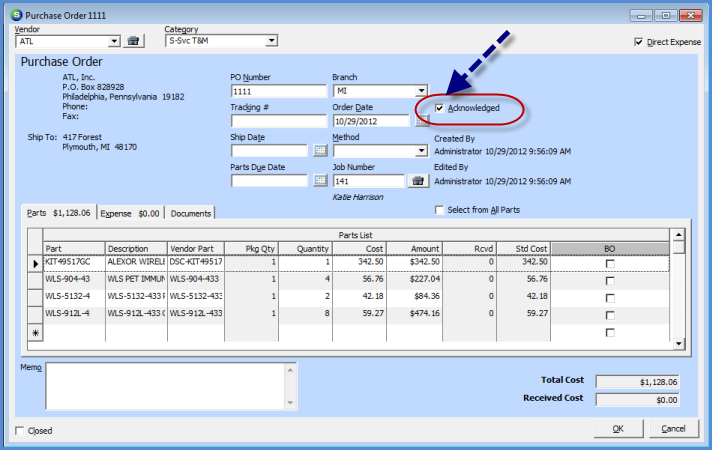The width and height of the screenshot is (712, 450).
Task: Click memo box scroll down arrow
Action: click(291, 402)
